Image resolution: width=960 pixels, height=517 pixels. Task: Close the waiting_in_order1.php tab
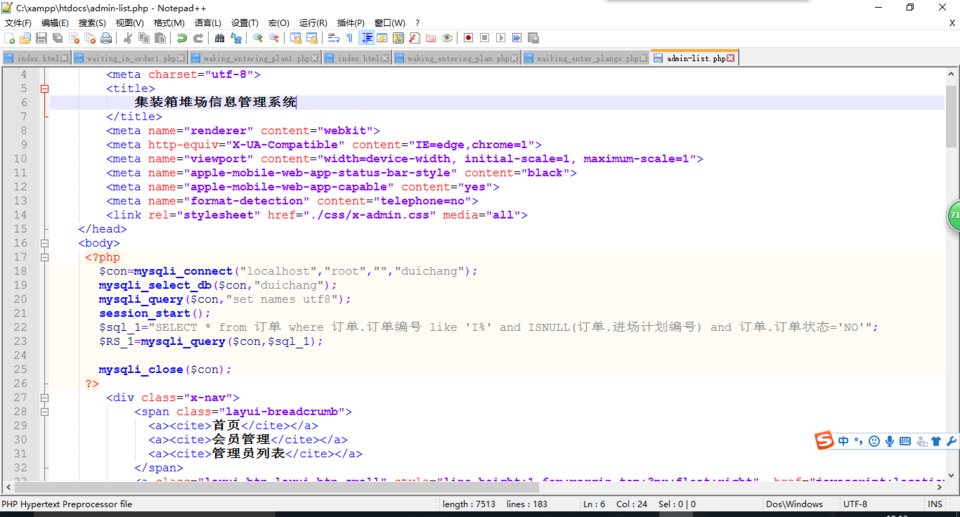click(181, 58)
